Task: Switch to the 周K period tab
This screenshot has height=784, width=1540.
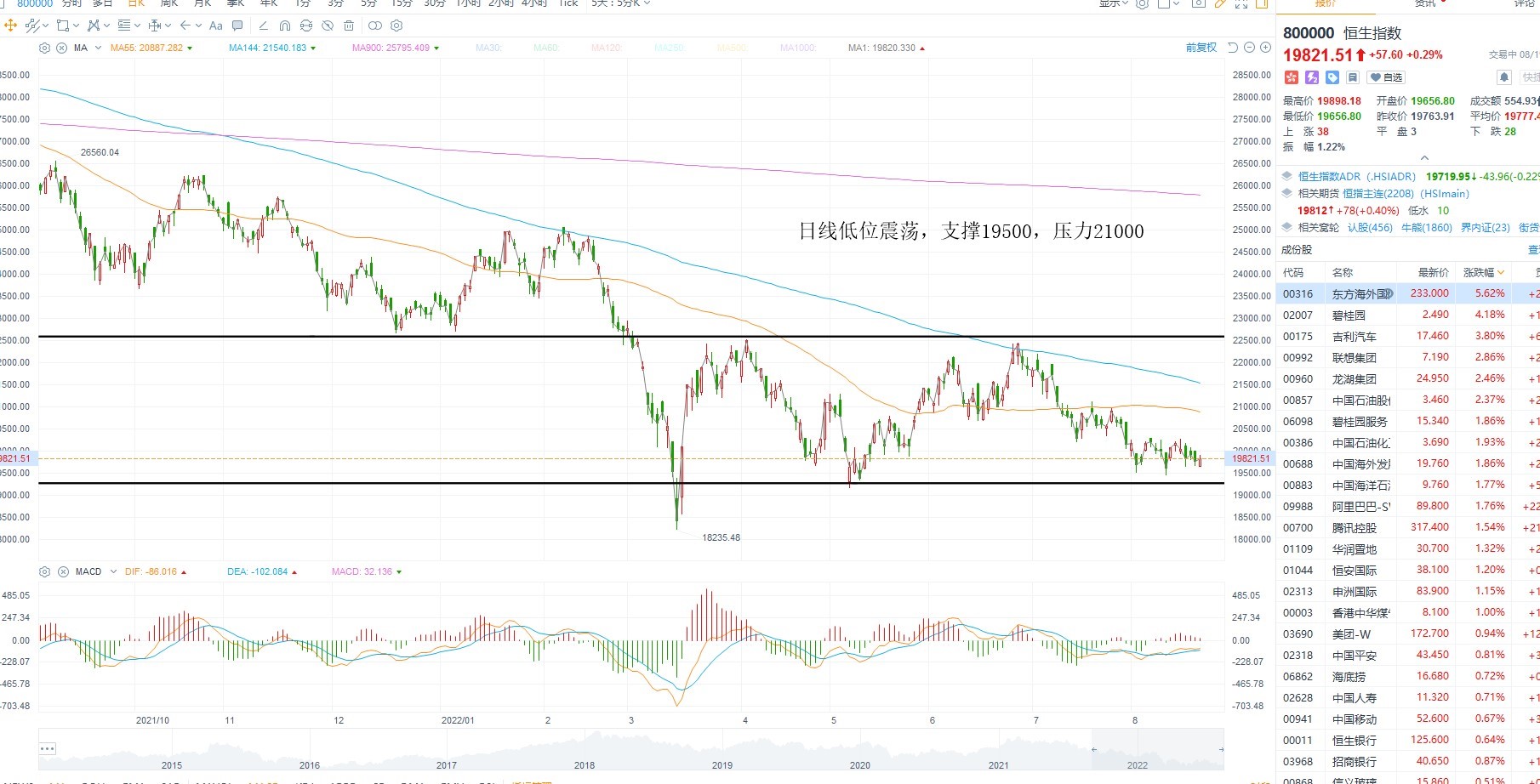Action: [x=168, y=3]
